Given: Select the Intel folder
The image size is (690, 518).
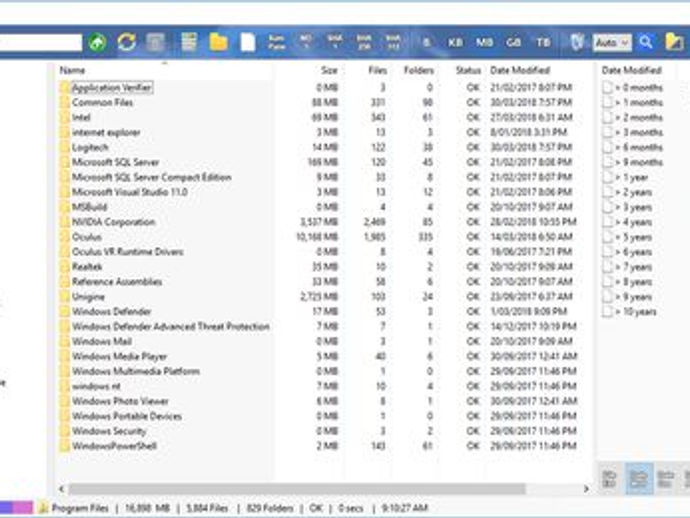Looking at the screenshot, I should point(81,118).
